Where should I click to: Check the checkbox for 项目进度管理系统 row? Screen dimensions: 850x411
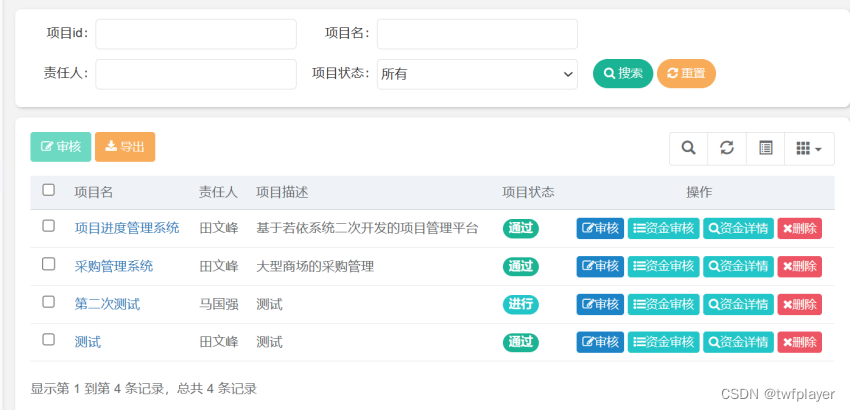point(49,226)
